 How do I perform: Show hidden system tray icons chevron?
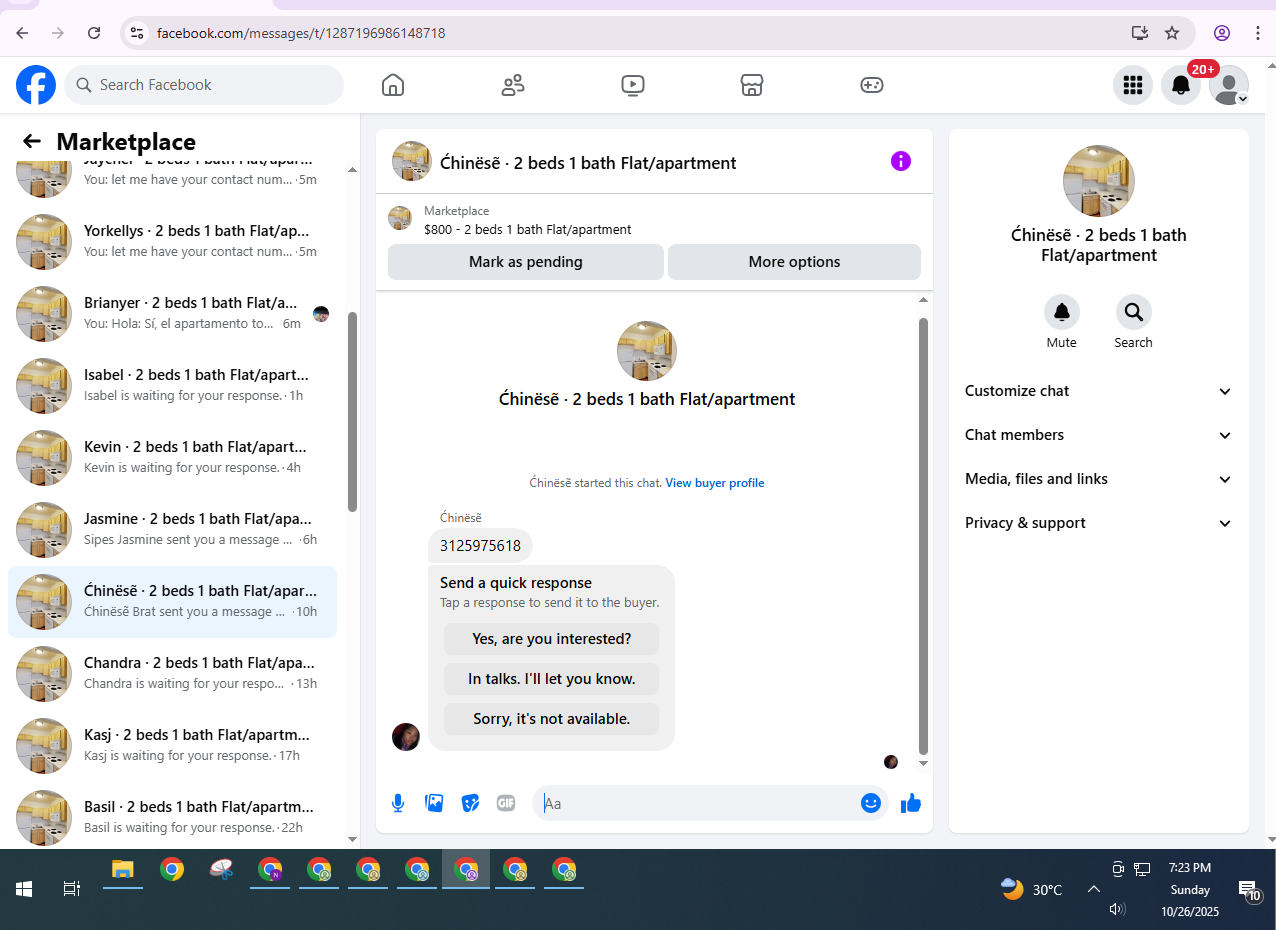[1094, 889]
